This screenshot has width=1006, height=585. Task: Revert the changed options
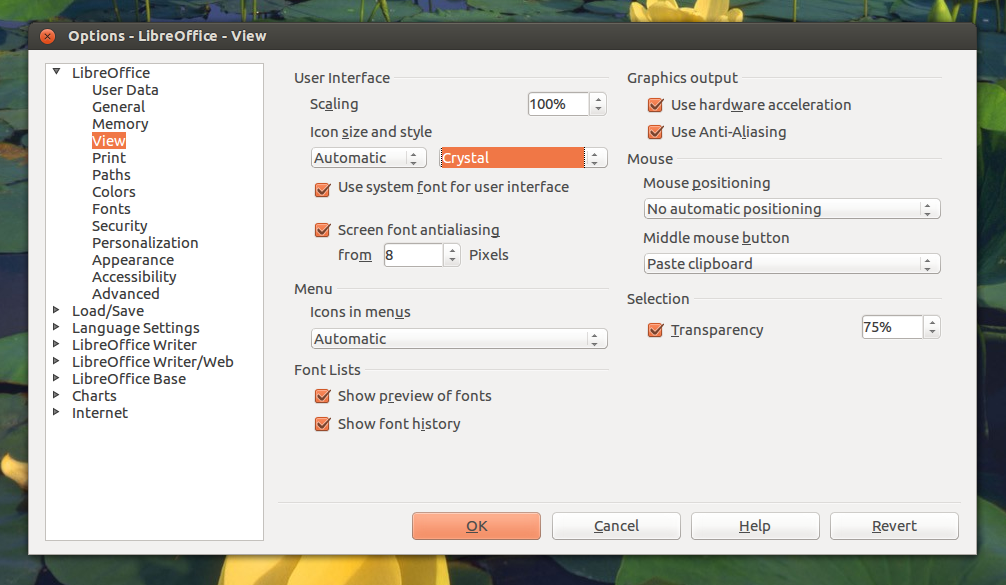coord(893,525)
